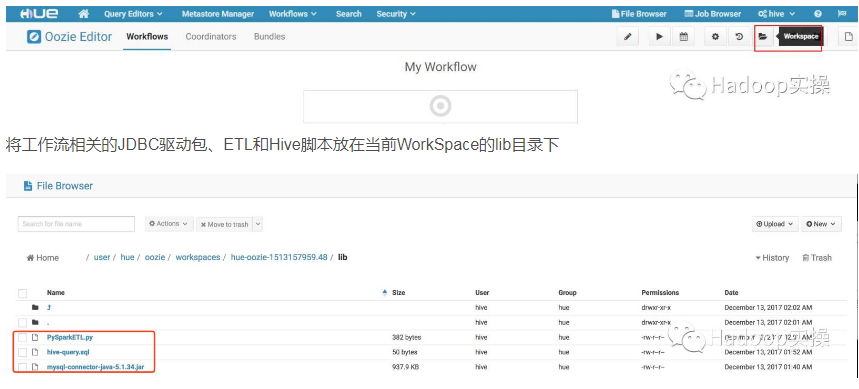Viewport: 859px width, 389px height.
Task: Create new workflow with blank page icon
Action: click(849, 37)
